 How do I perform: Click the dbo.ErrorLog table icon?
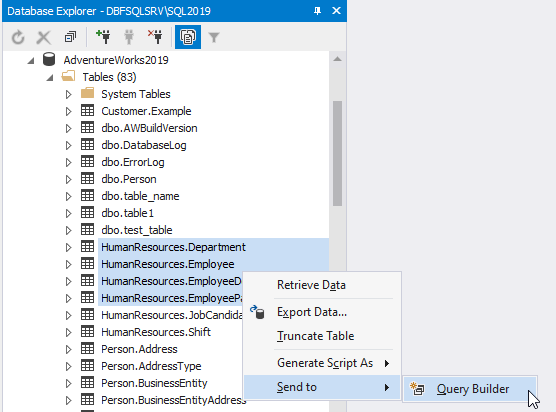[x=87, y=162]
